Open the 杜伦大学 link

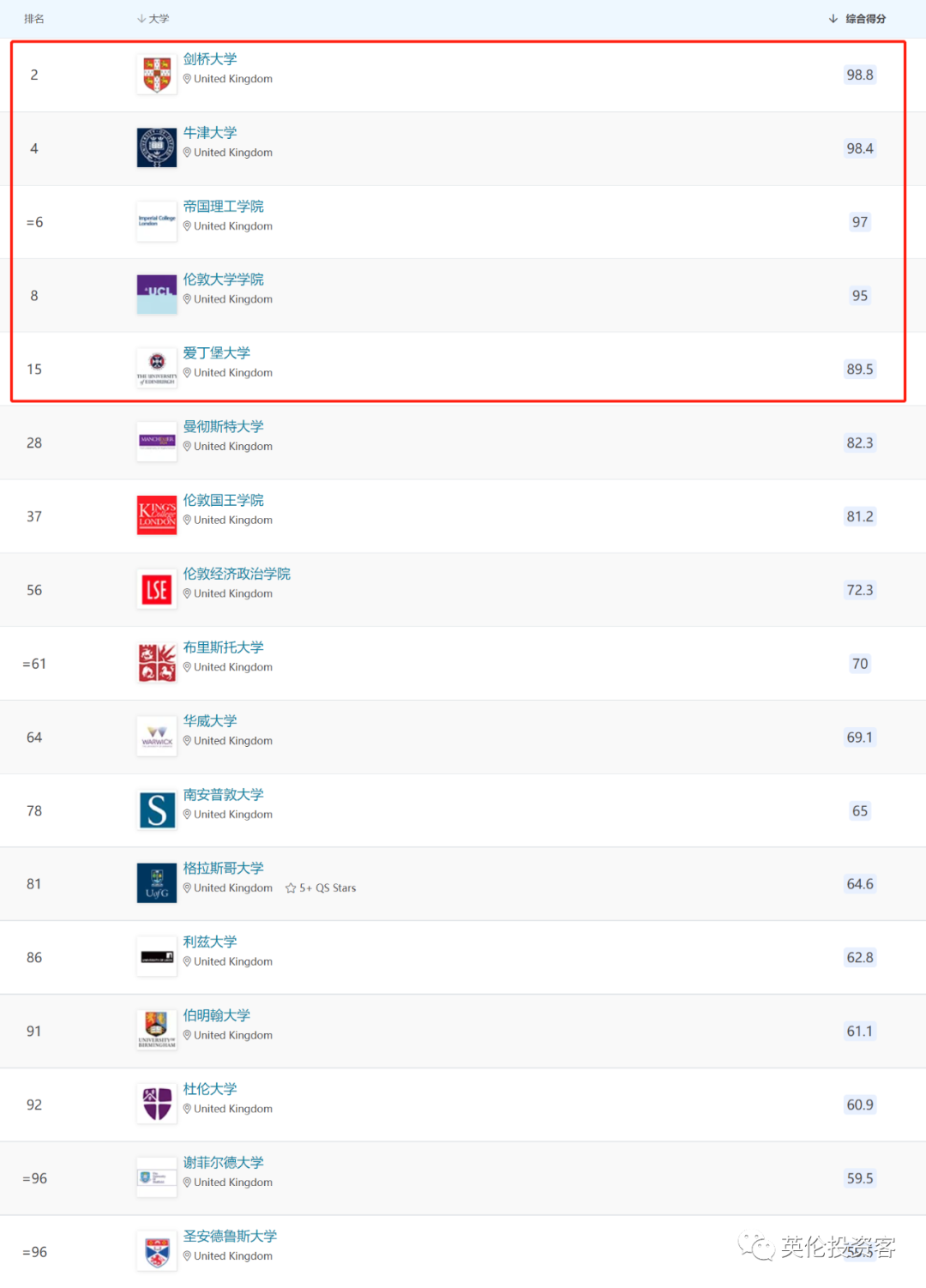(210, 1089)
